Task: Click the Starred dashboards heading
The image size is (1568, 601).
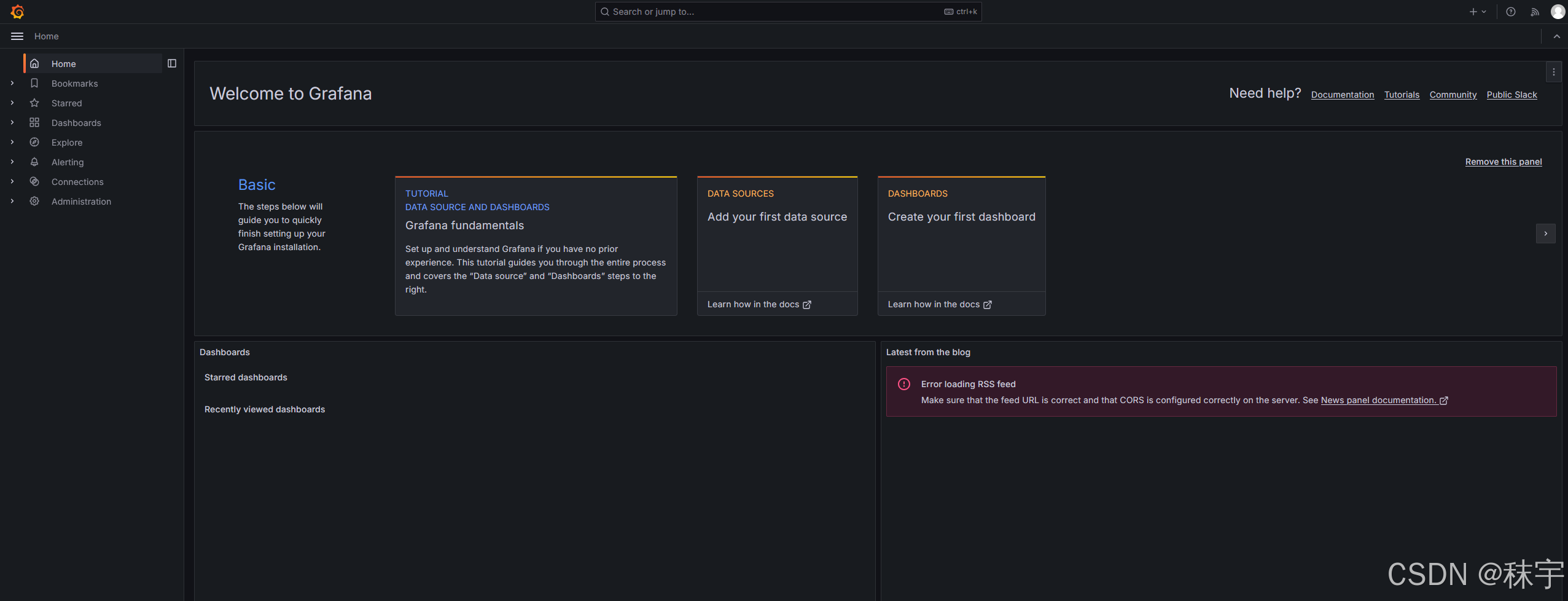Action: click(x=246, y=377)
